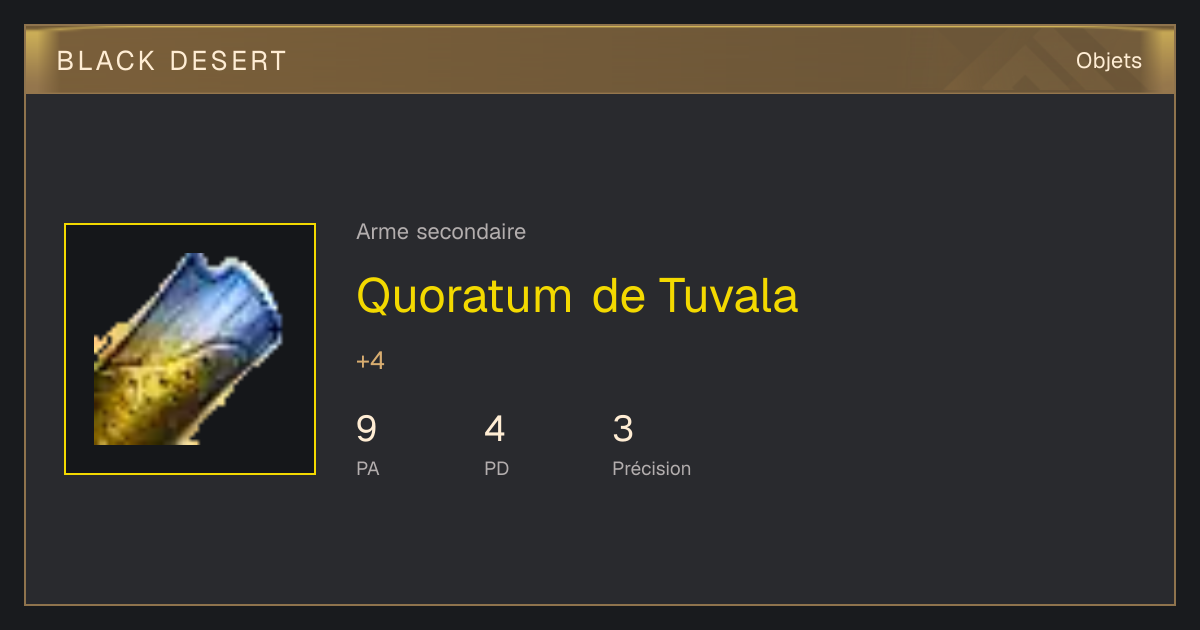Viewport: 1200px width, 630px height.
Task: Click the empty dark card area below stats
Action: coord(600,545)
